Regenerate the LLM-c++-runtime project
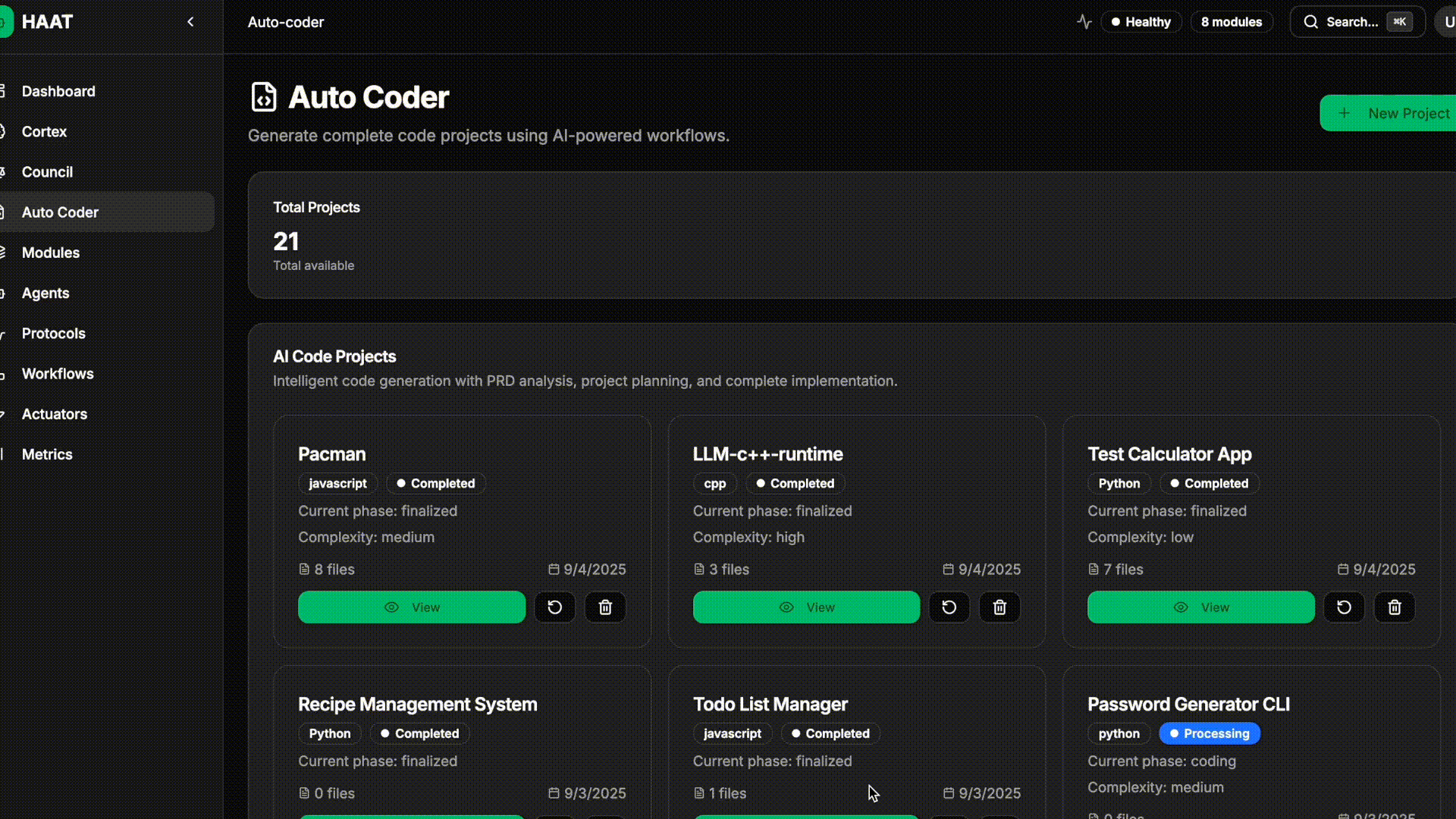This screenshot has width=1456, height=819. (x=949, y=607)
